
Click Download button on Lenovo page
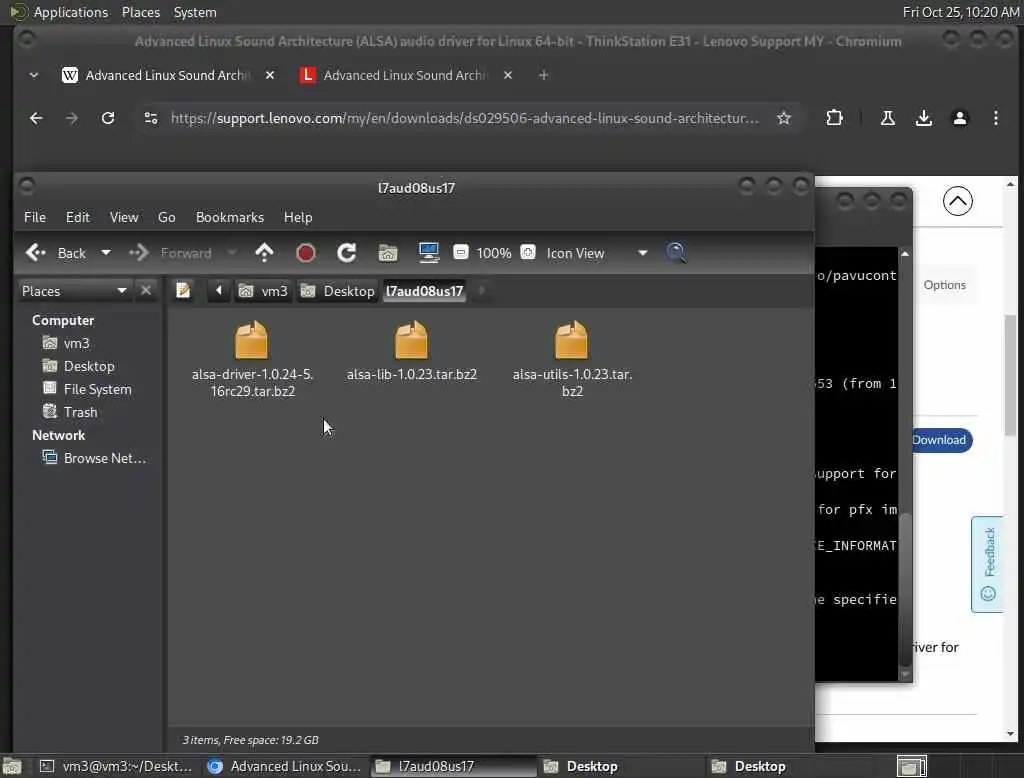pos(942,440)
